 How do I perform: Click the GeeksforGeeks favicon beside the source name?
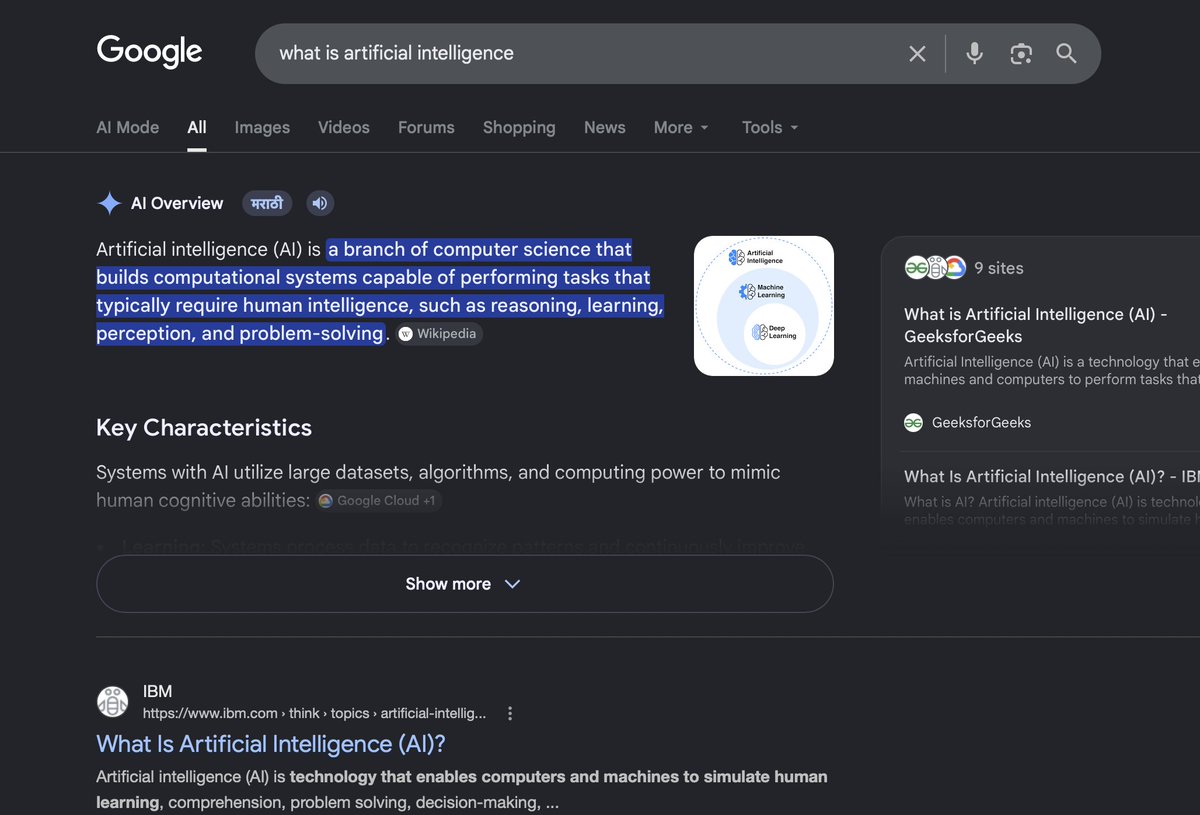pos(913,422)
